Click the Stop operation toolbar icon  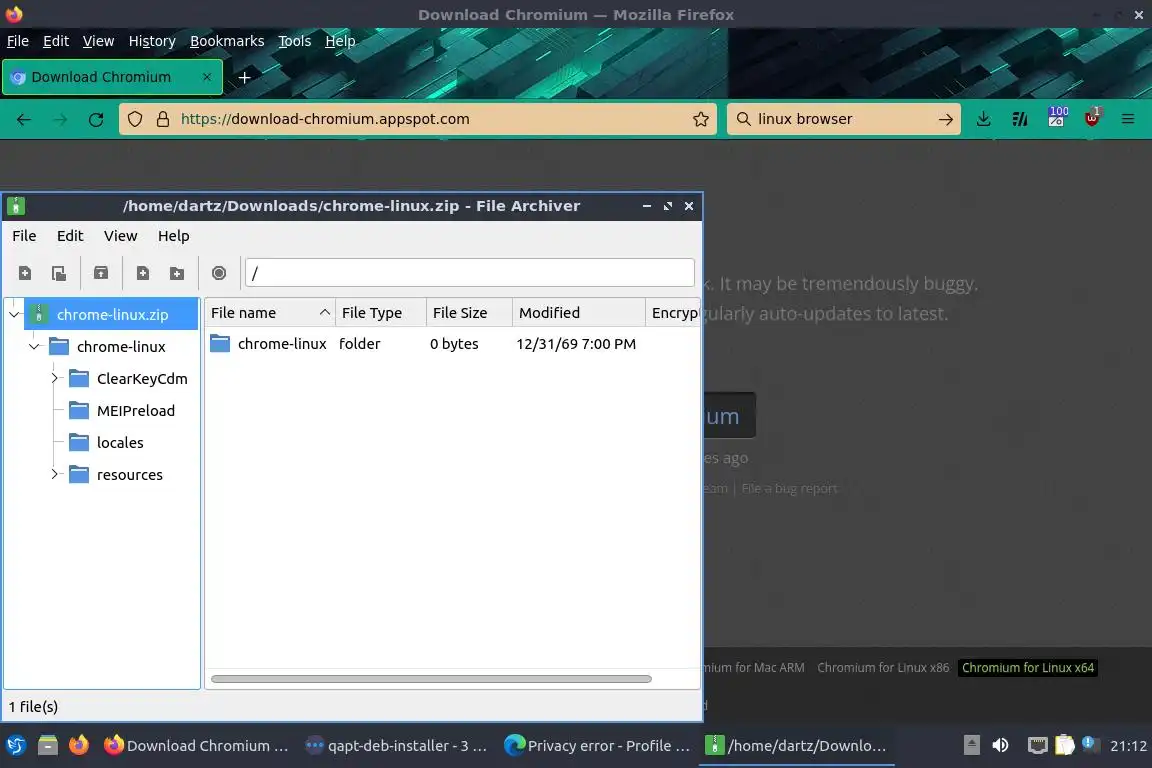pyautogui.click(x=218, y=273)
